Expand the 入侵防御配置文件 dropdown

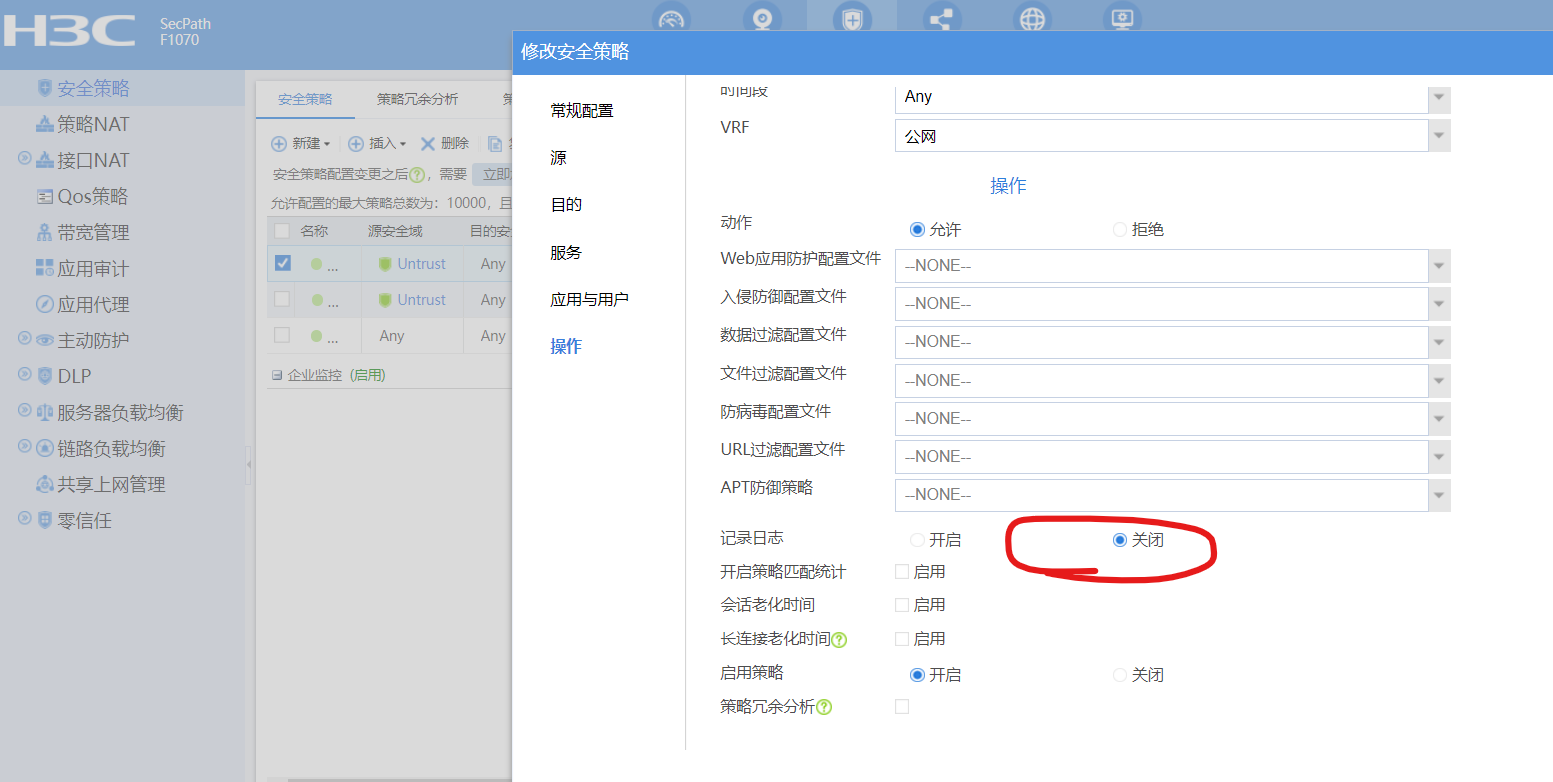click(x=1439, y=304)
